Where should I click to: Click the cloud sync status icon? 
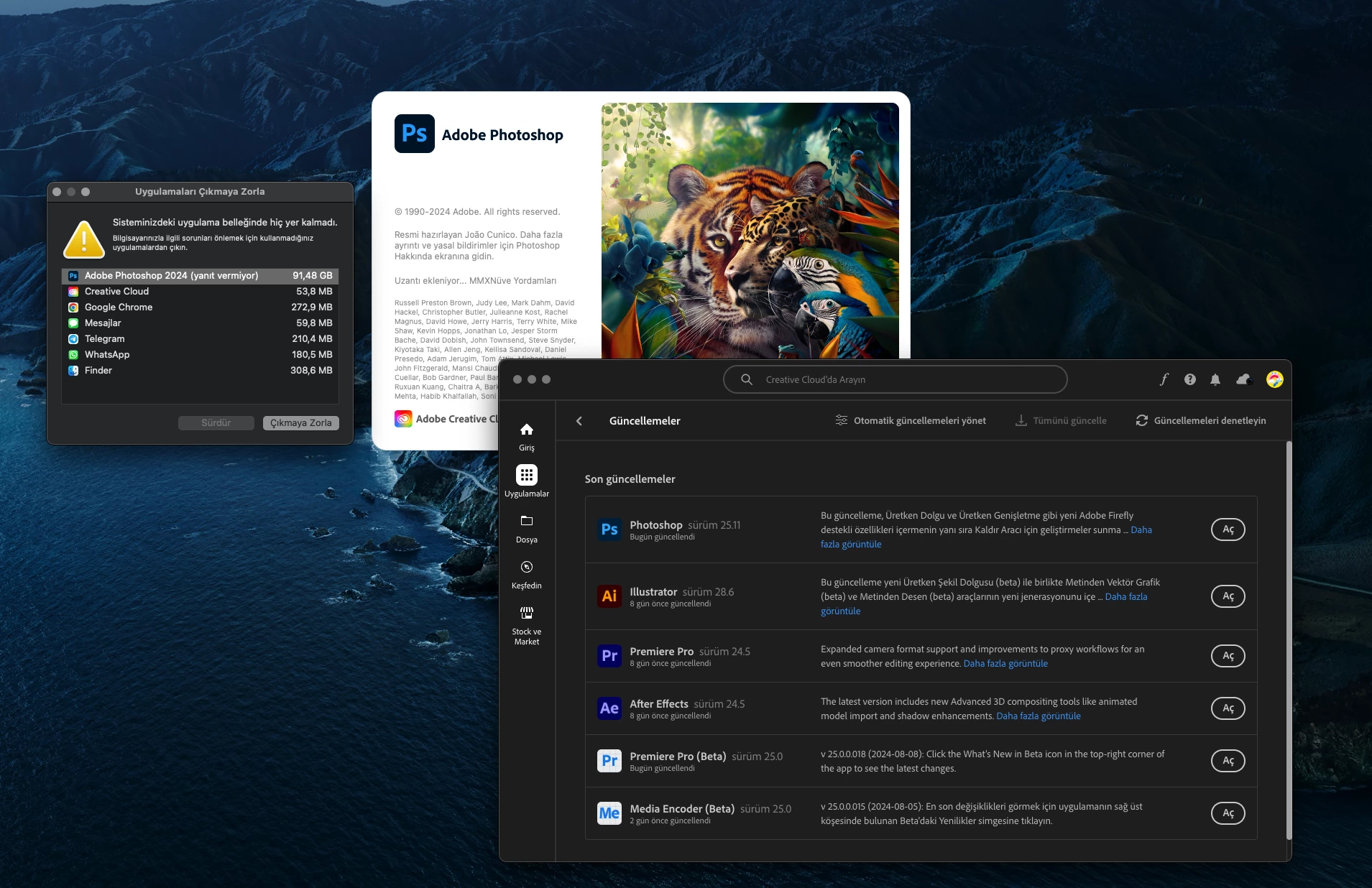click(1243, 379)
